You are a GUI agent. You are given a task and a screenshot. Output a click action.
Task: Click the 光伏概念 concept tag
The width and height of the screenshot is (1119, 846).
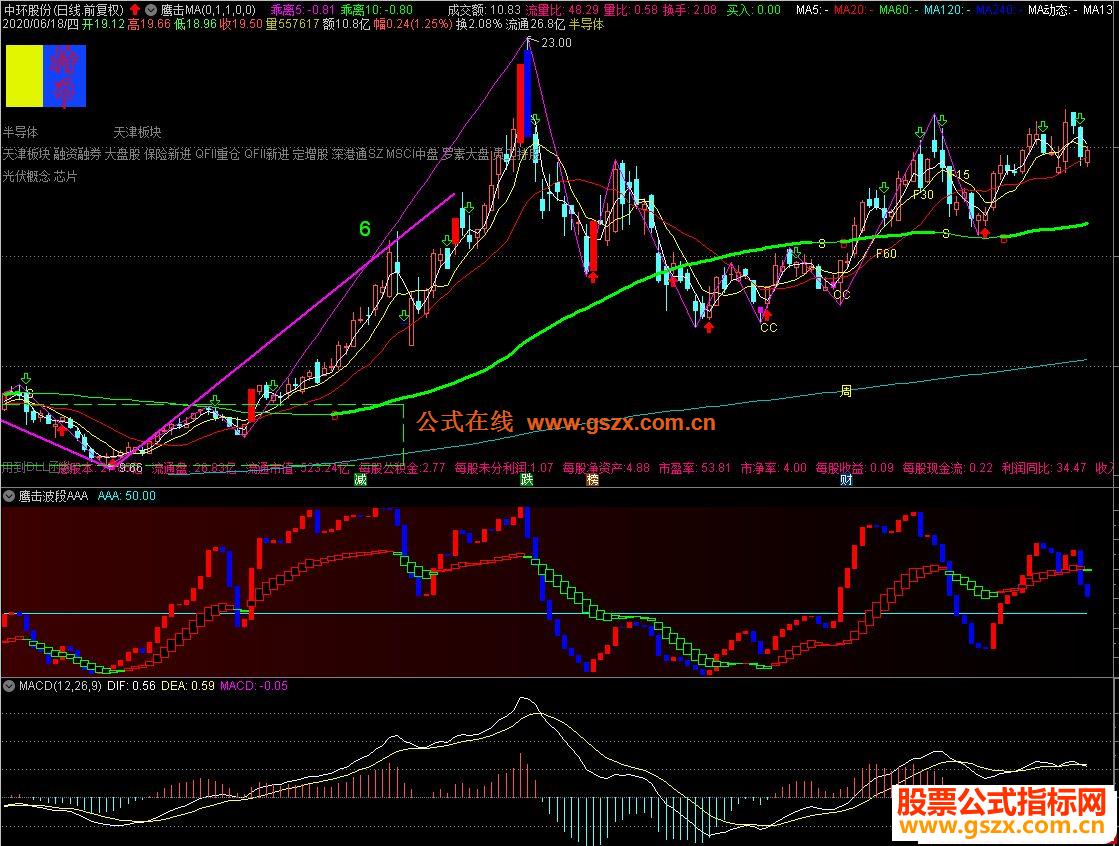tap(26, 176)
